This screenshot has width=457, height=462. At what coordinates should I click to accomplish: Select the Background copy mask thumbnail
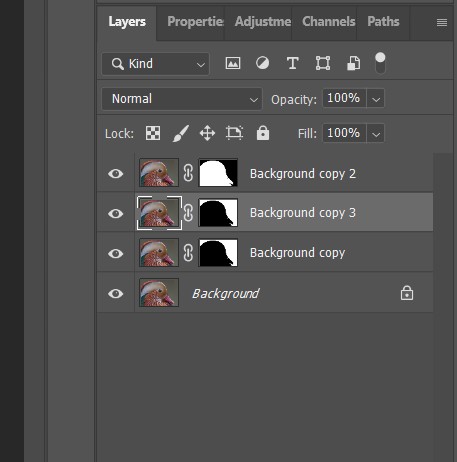(x=218, y=253)
